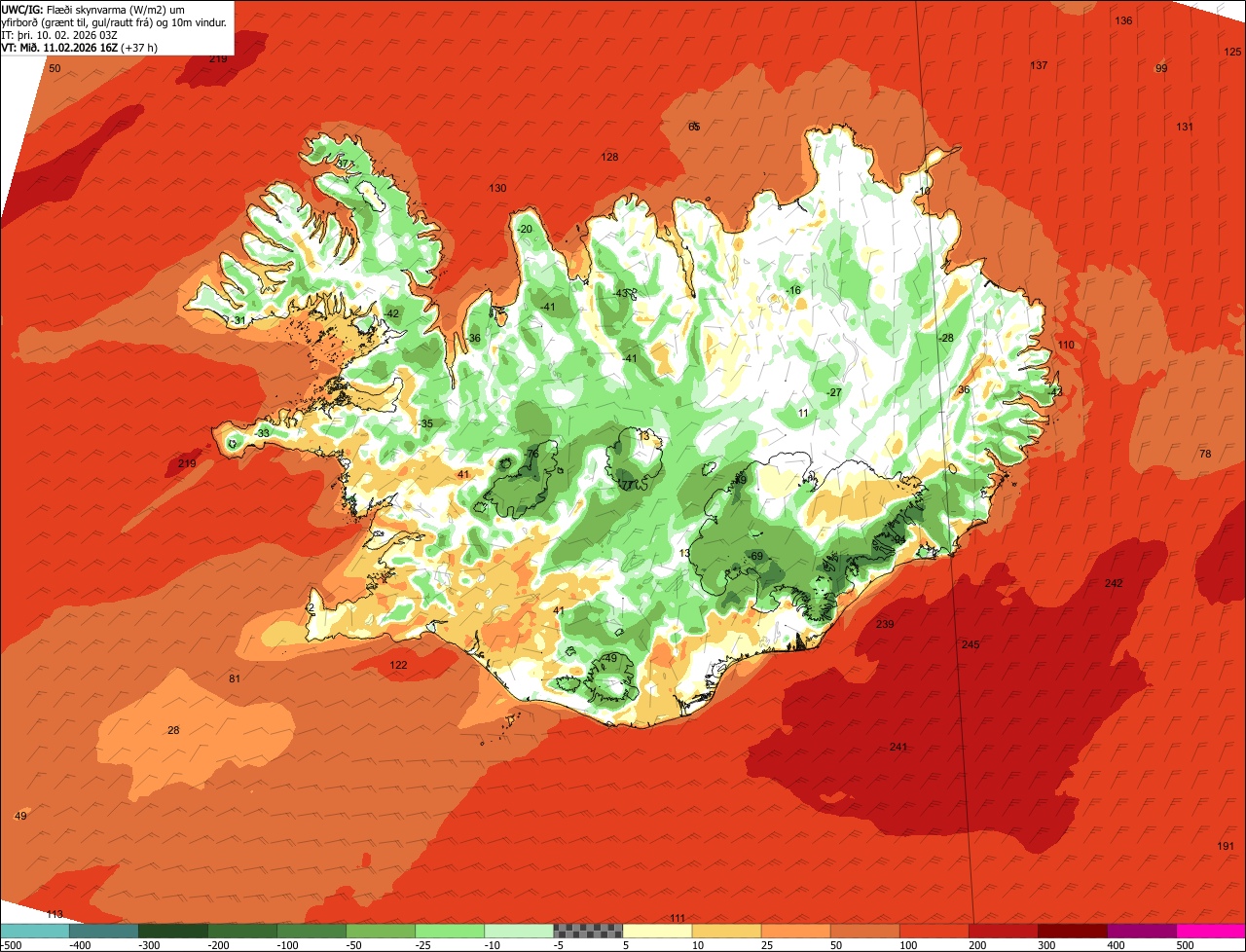
Task: Click the value 241 in the dark red area
Action: pos(898,747)
